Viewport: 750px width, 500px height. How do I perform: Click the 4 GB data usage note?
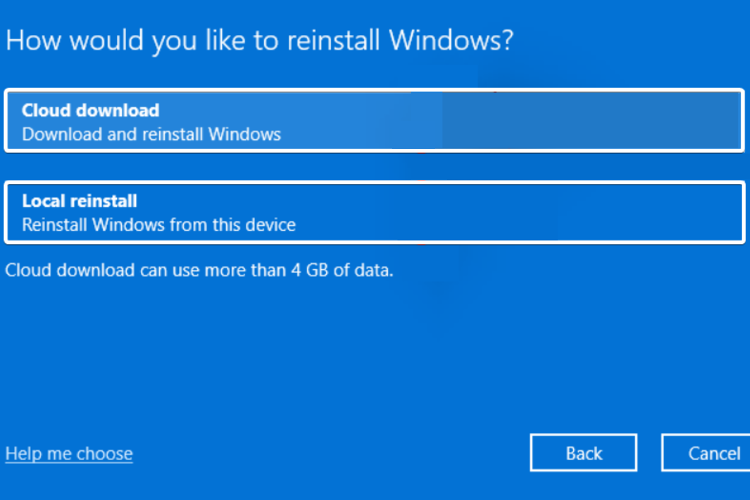pos(199,269)
